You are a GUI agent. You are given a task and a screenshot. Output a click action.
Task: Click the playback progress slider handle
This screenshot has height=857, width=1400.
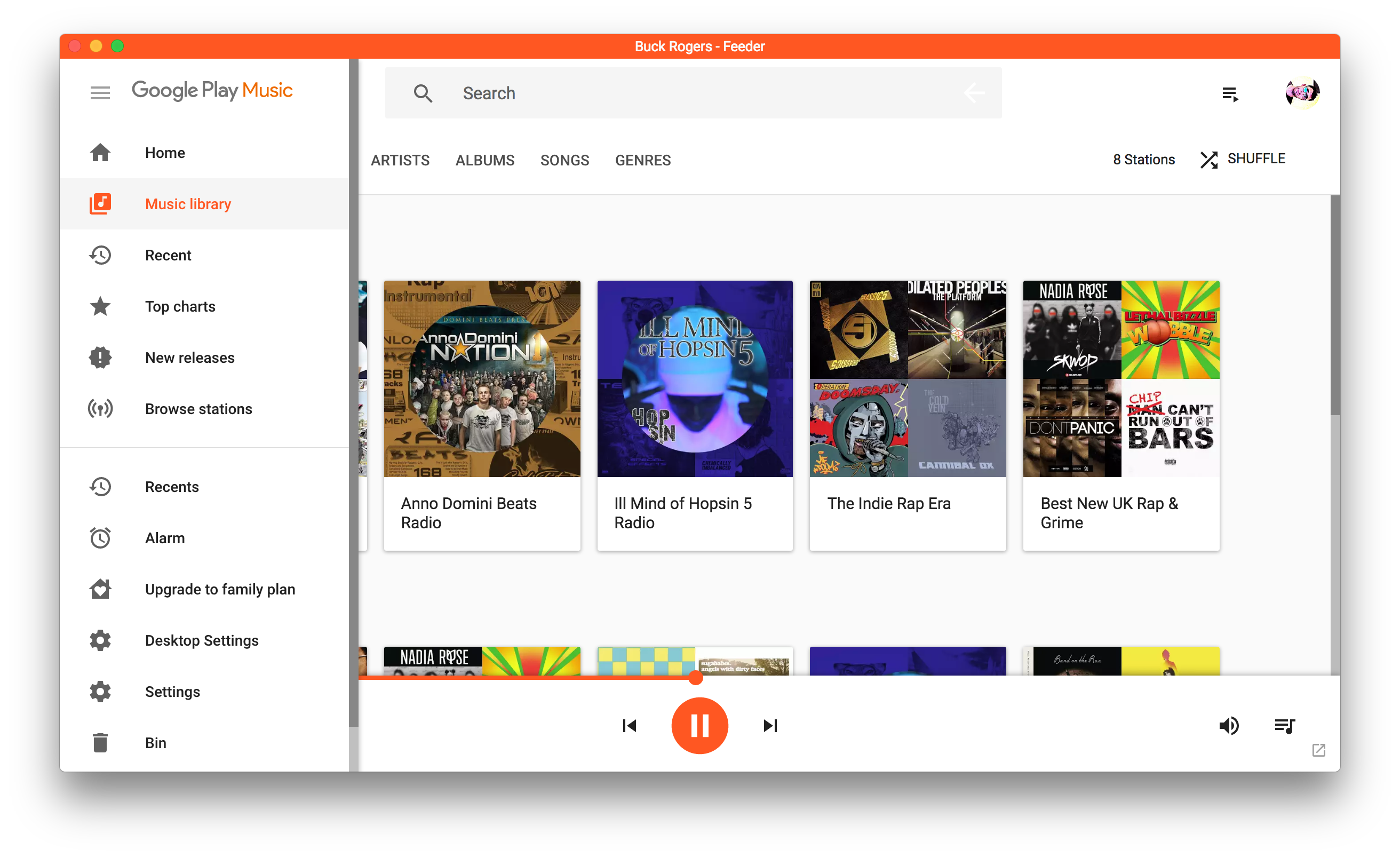(x=695, y=677)
